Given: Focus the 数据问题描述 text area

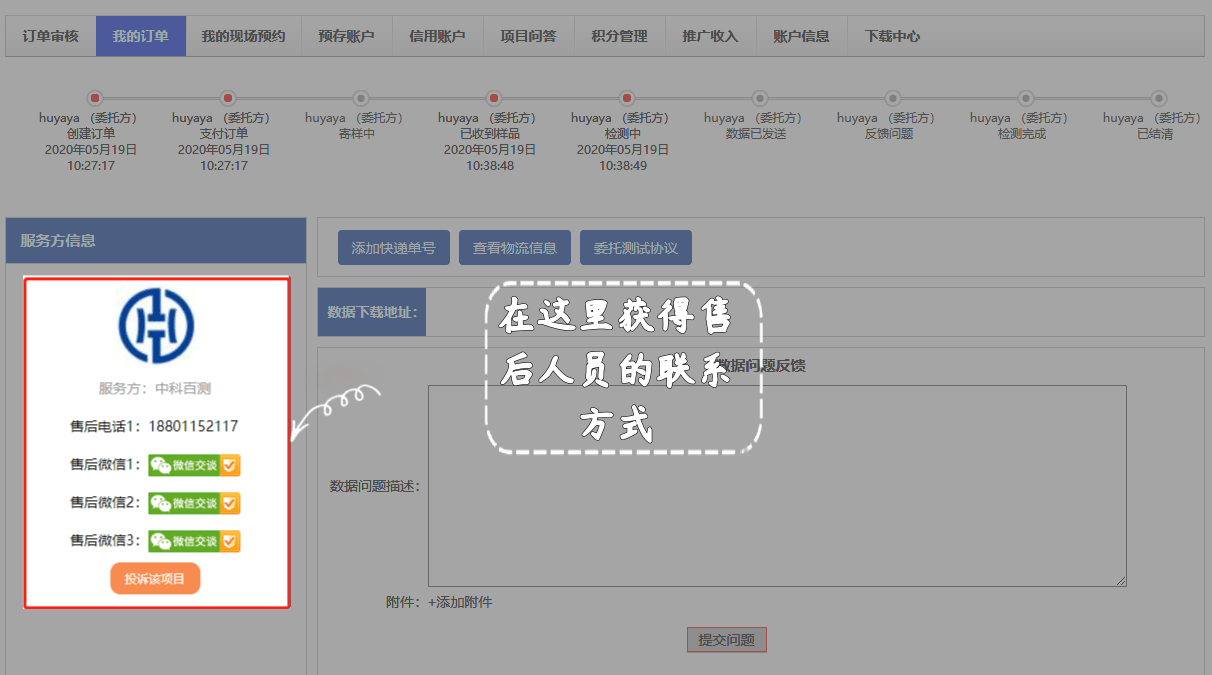Looking at the screenshot, I should pyautogui.click(x=777, y=485).
